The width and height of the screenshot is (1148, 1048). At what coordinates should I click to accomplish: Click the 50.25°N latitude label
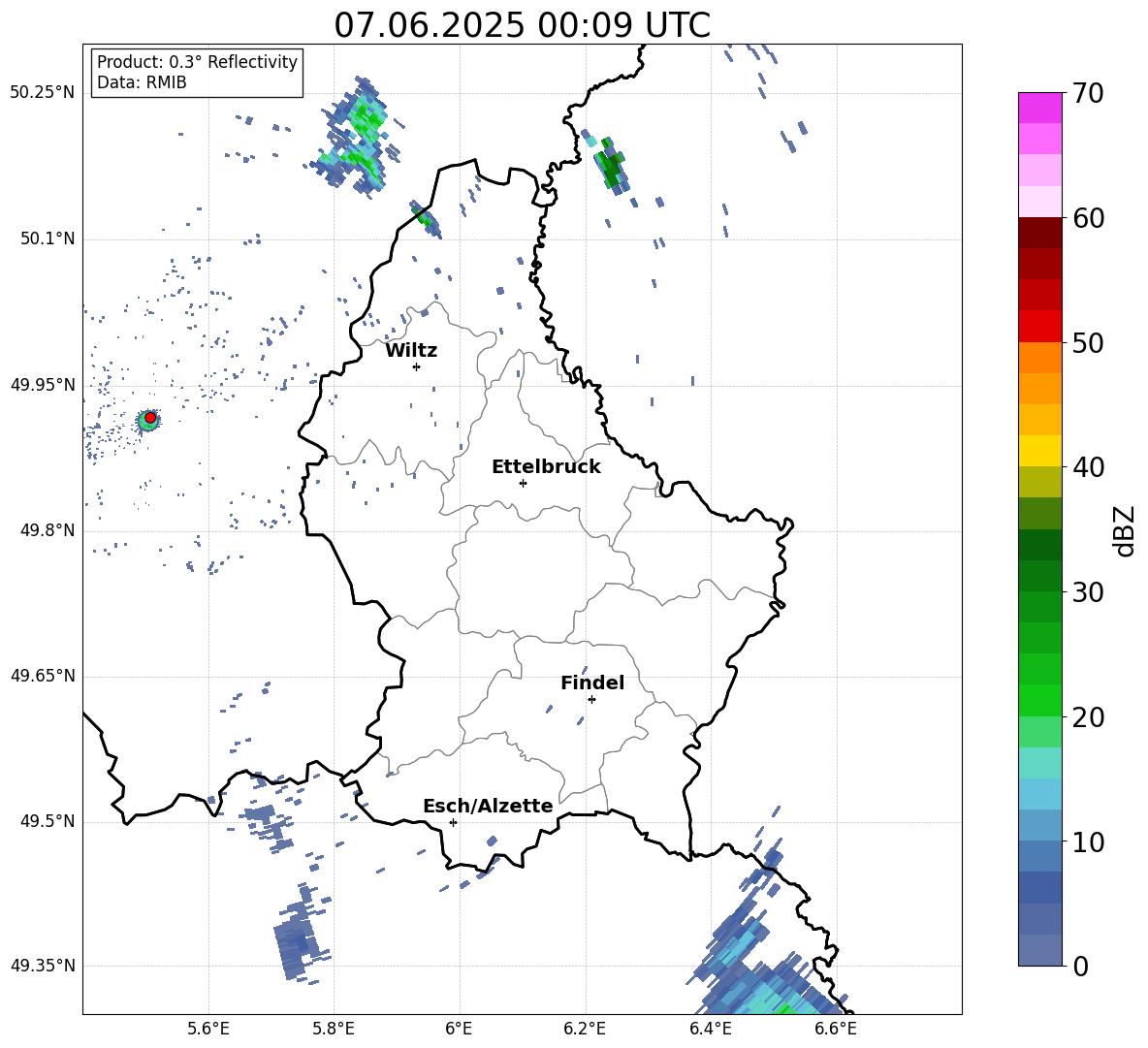43,92
